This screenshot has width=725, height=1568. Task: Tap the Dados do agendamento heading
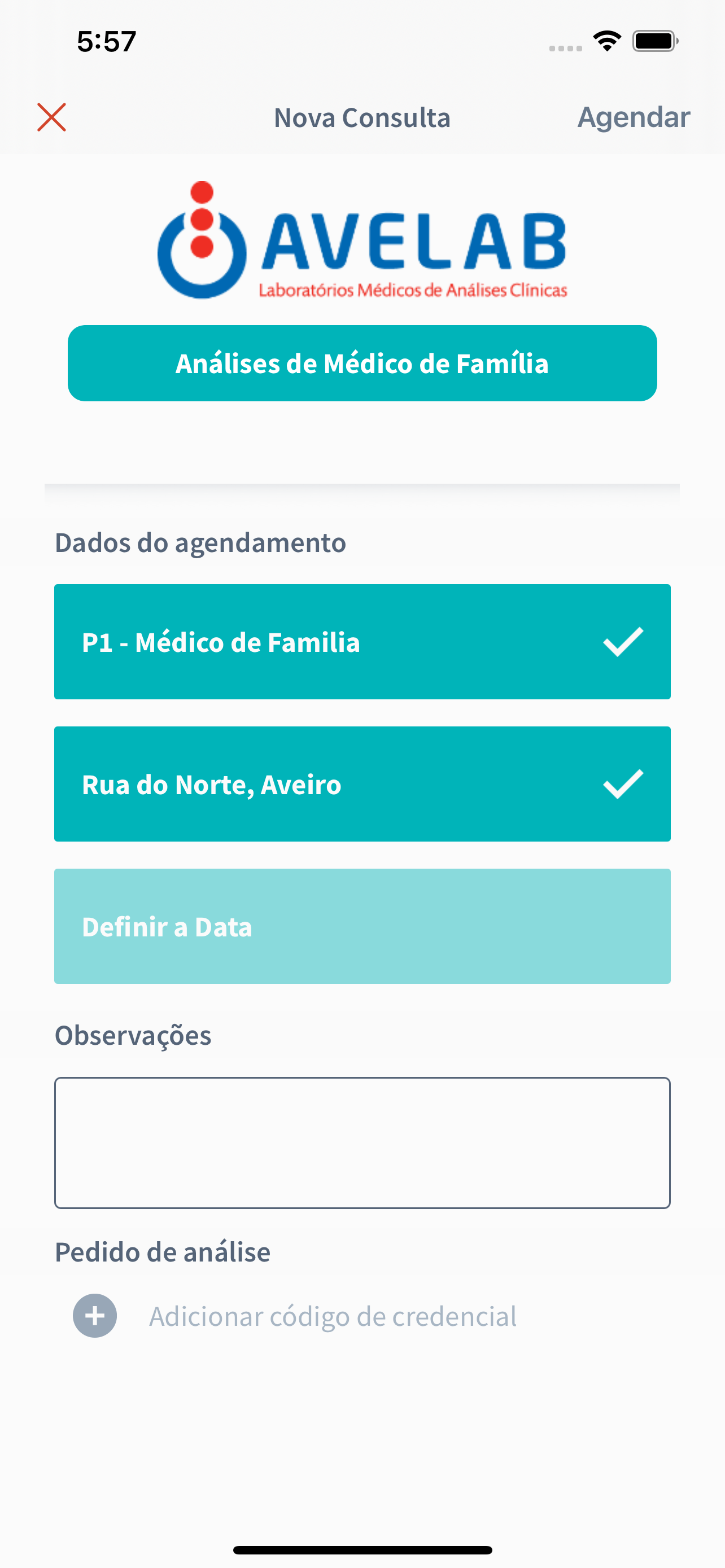click(200, 542)
